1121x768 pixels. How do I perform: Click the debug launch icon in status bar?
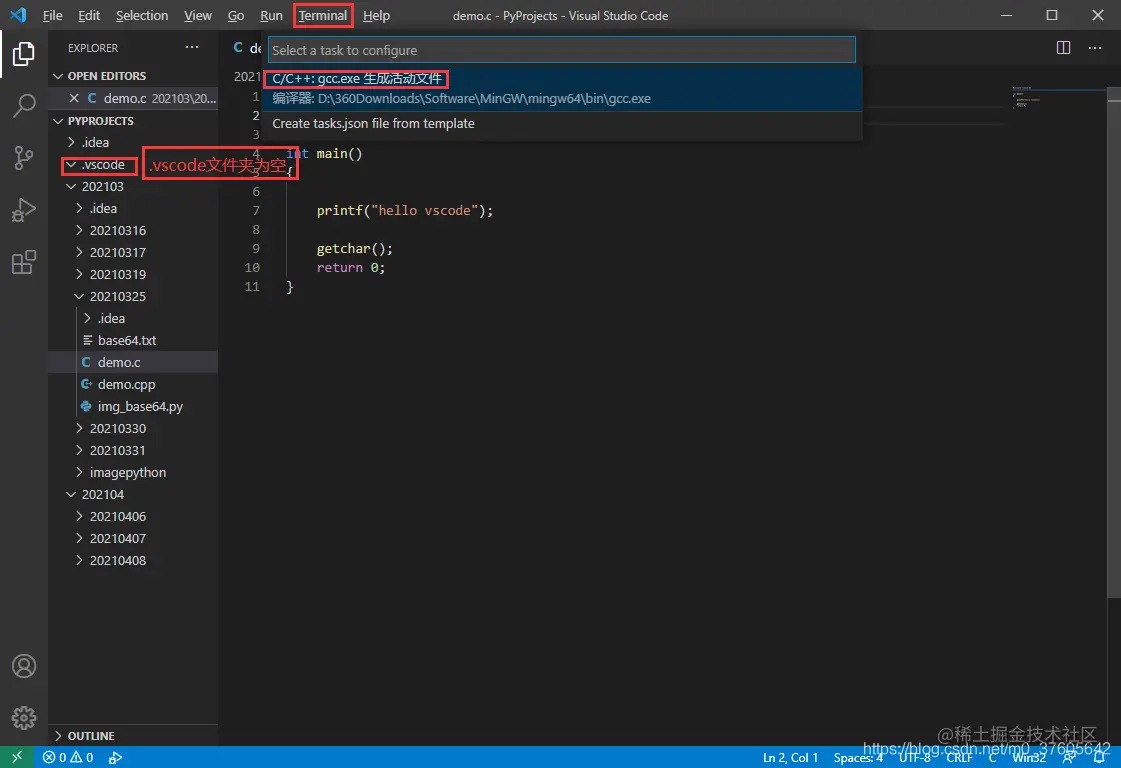115,757
